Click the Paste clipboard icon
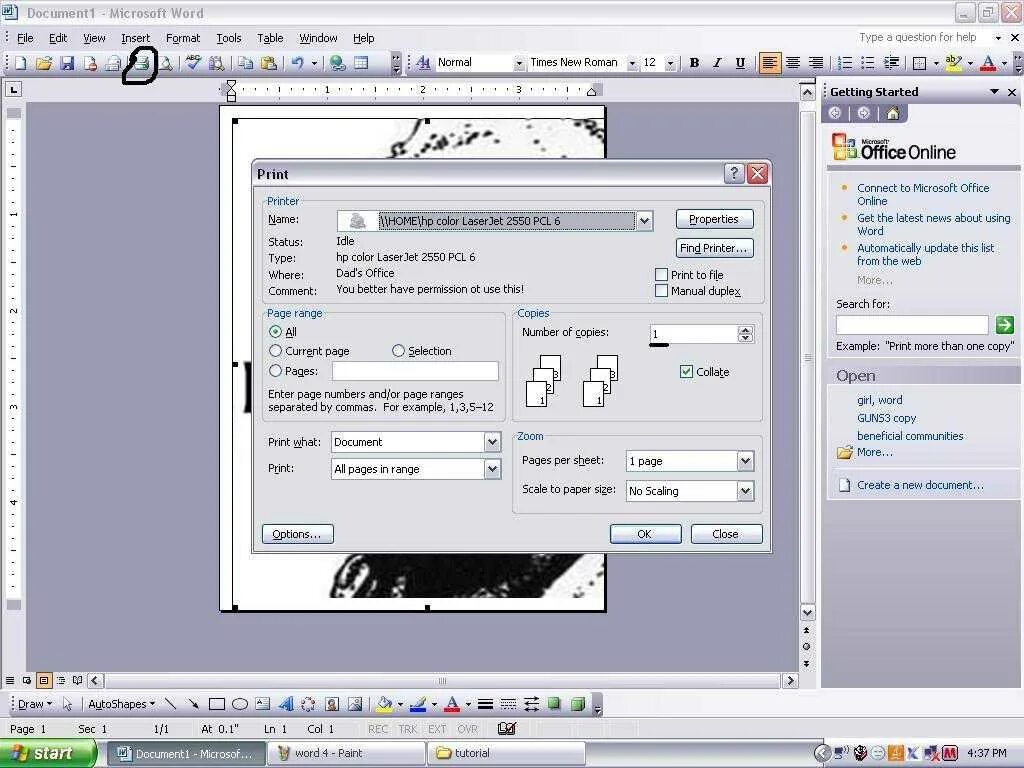The width and height of the screenshot is (1024, 768). [268, 63]
